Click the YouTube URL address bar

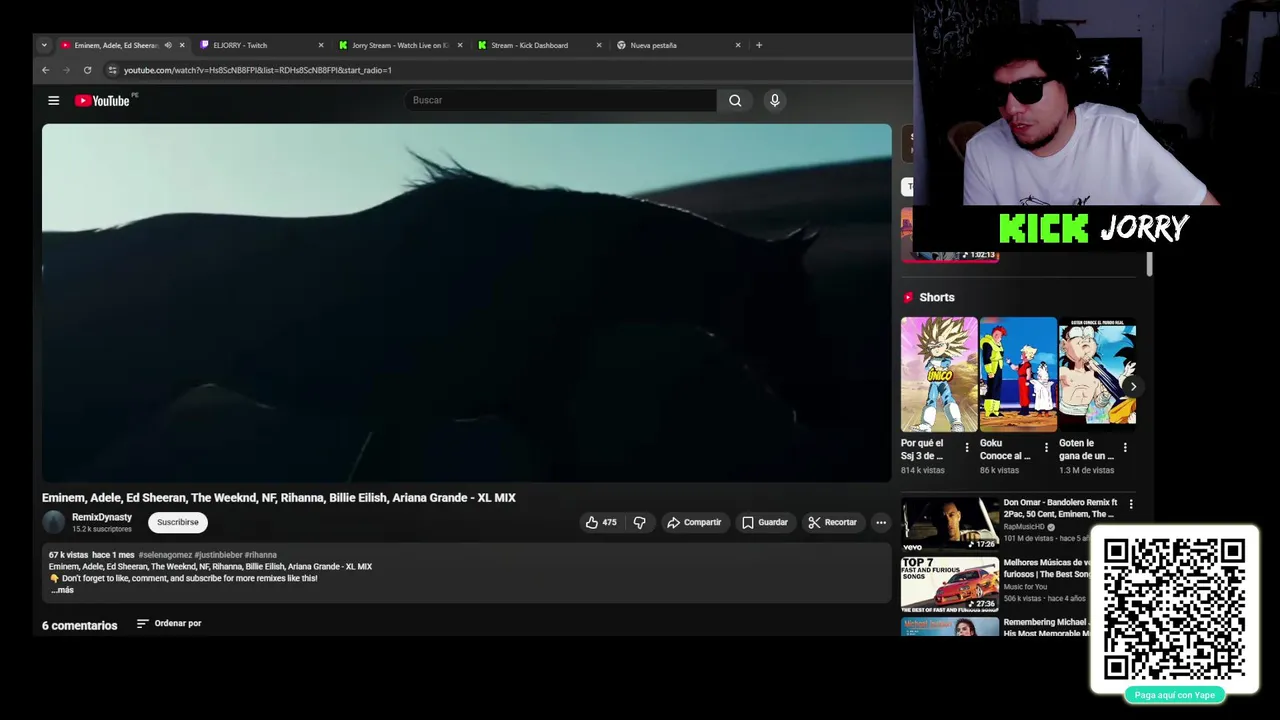(x=258, y=70)
